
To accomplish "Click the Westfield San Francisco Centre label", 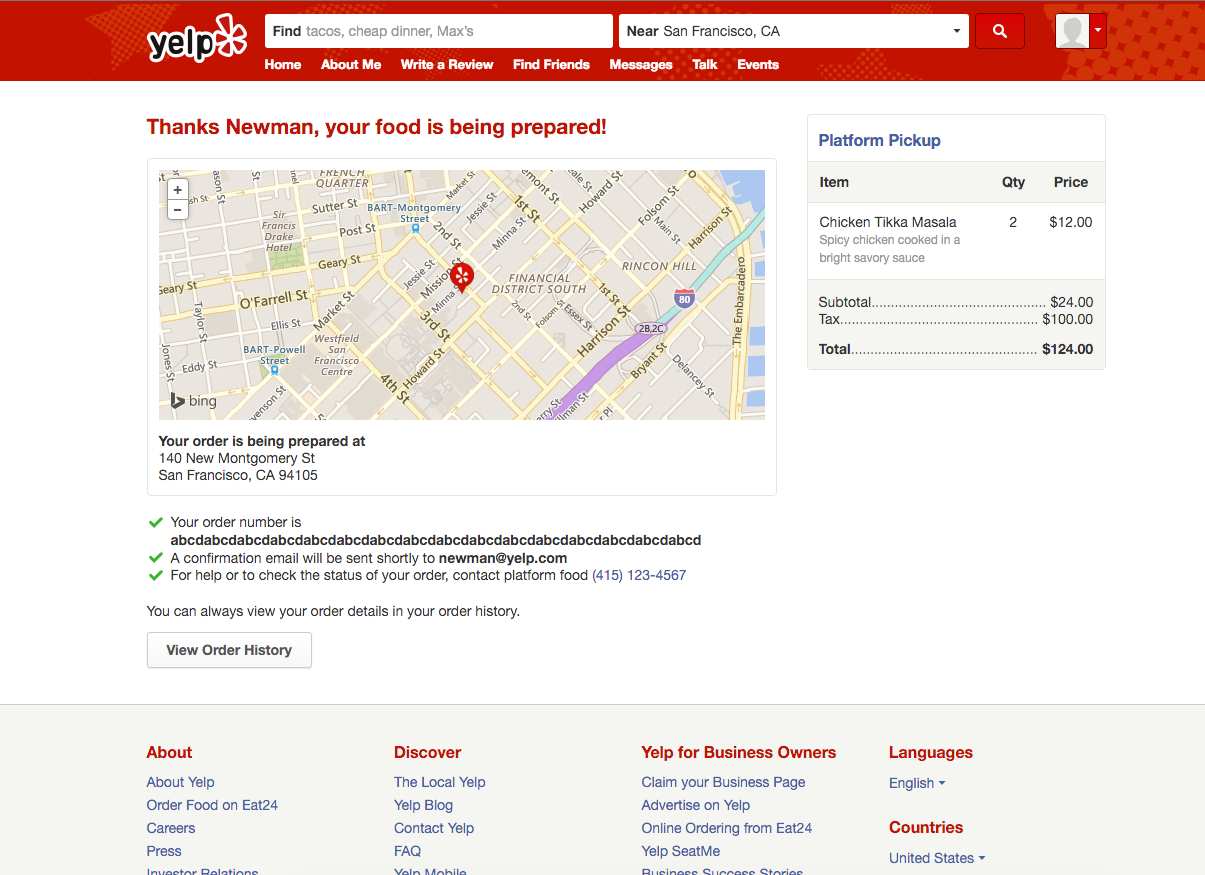I will [x=337, y=355].
